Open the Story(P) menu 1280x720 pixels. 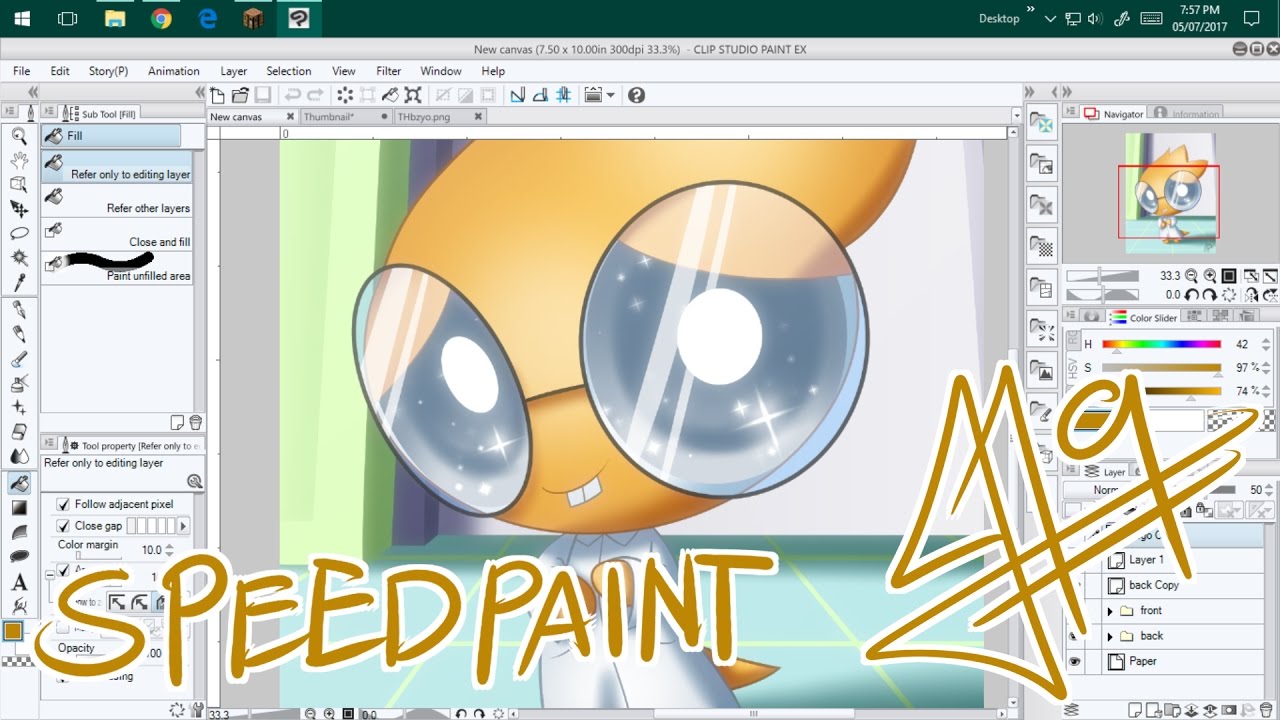[x=108, y=71]
